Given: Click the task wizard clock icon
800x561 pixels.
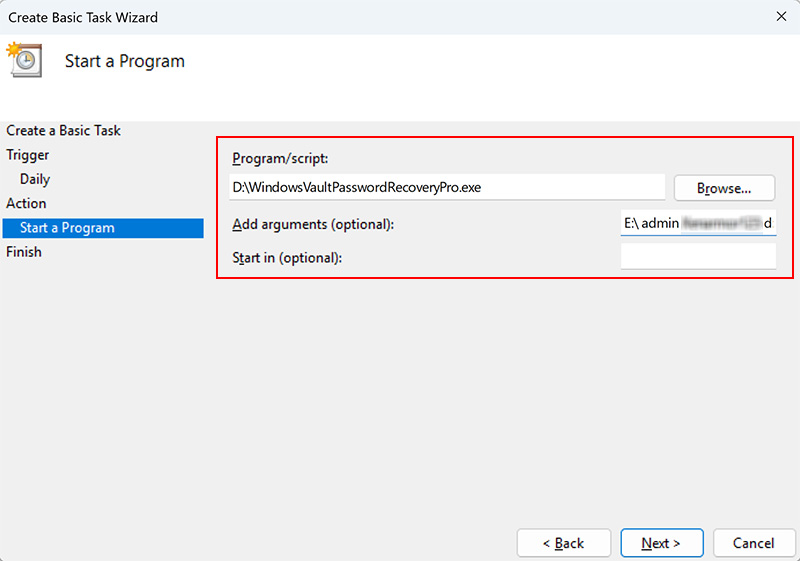Looking at the screenshot, I should [x=23, y=59].
